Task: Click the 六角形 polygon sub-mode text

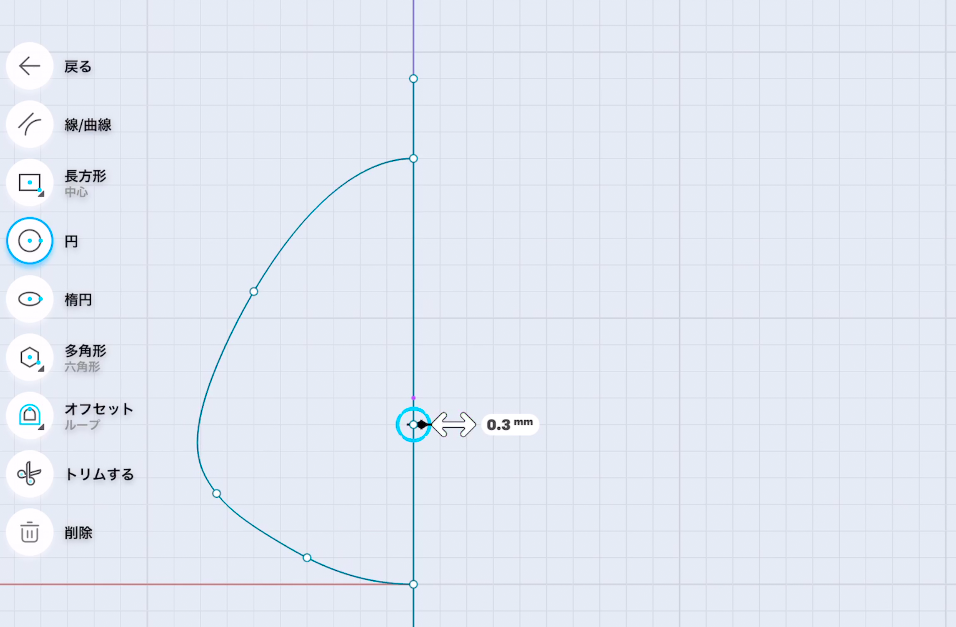Action: click(82, 367)
